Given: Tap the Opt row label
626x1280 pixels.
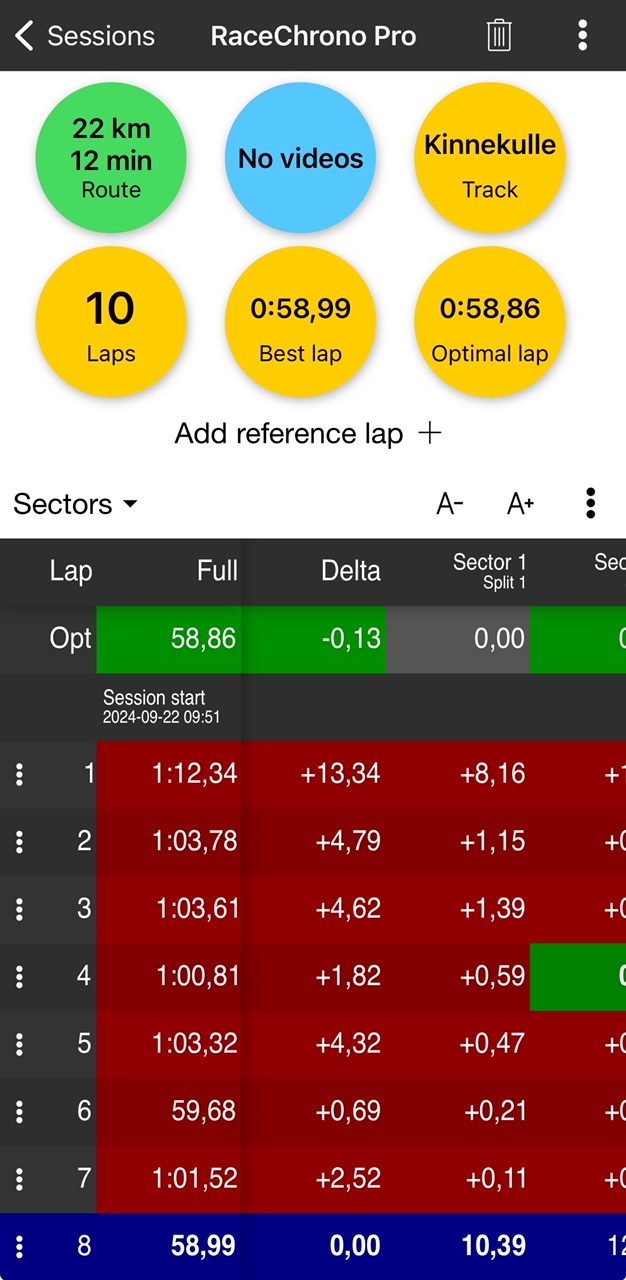Looking at the screenshot, I should 70,639.
